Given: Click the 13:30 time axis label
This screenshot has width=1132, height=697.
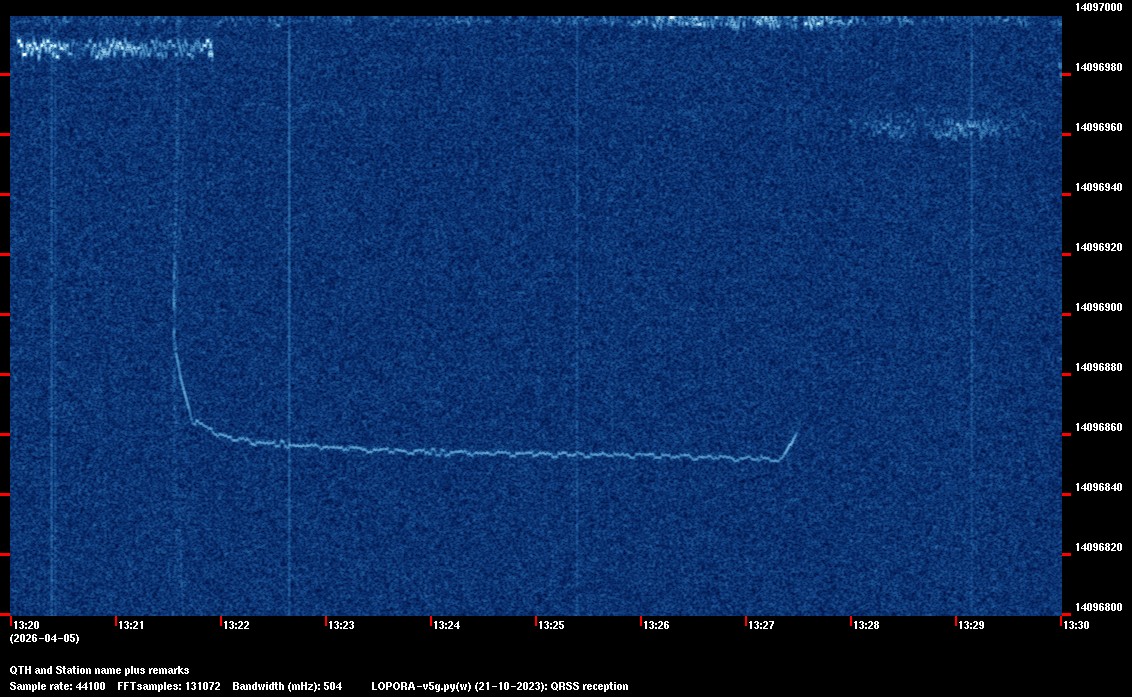Looking at the screenshot, I should [1076, 625].
